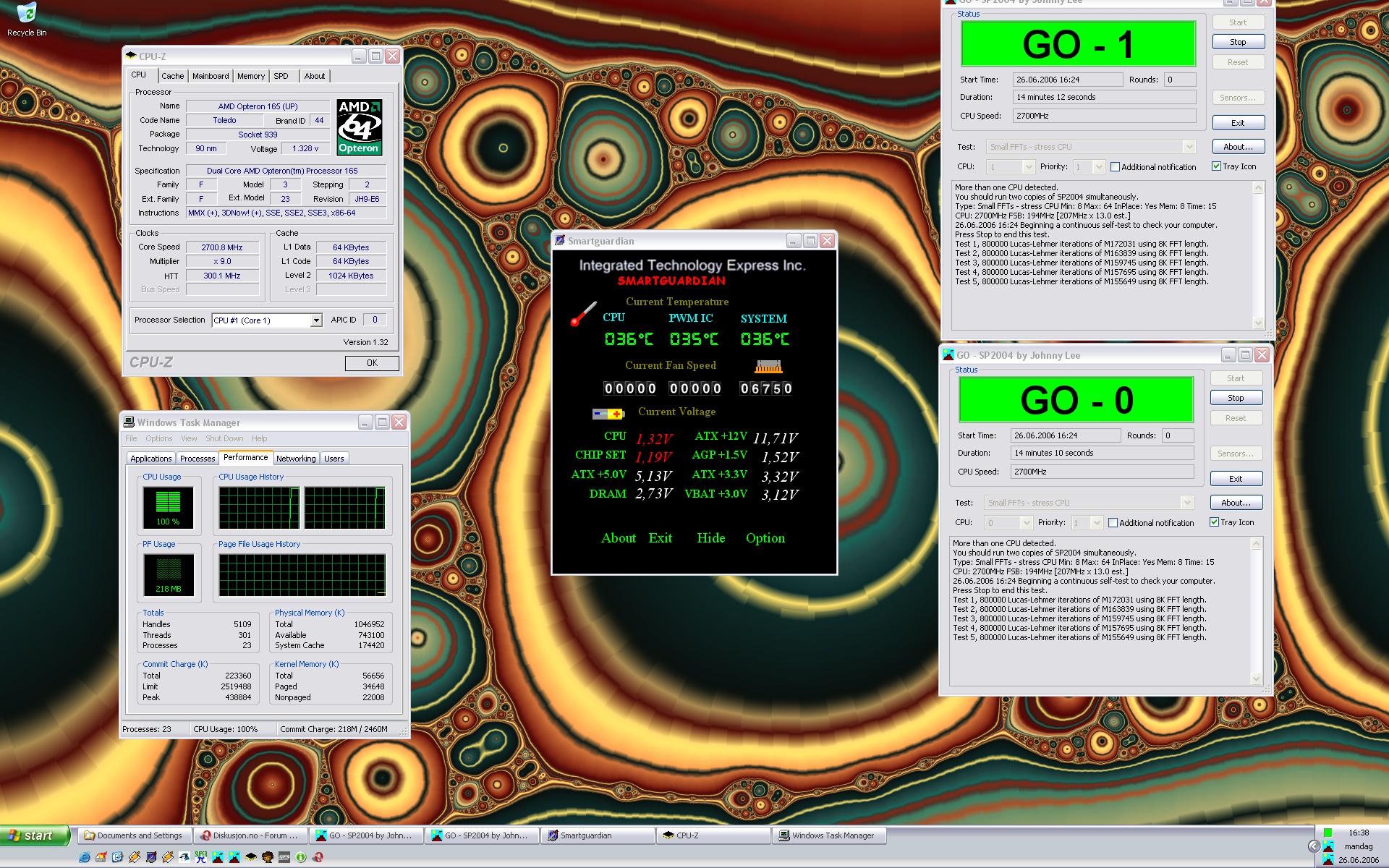This screenshot has height=868, width=1389.
Task: Expand hidden system tray icons
Action: point(1314,846)
